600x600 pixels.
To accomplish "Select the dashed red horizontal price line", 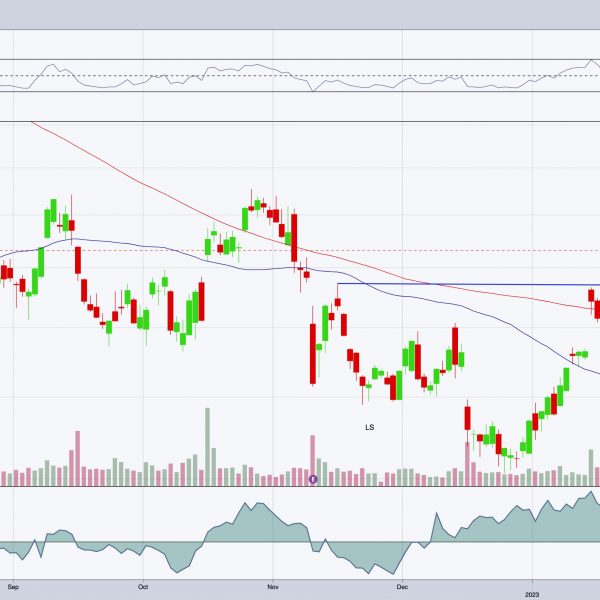I will pos(300,251).
